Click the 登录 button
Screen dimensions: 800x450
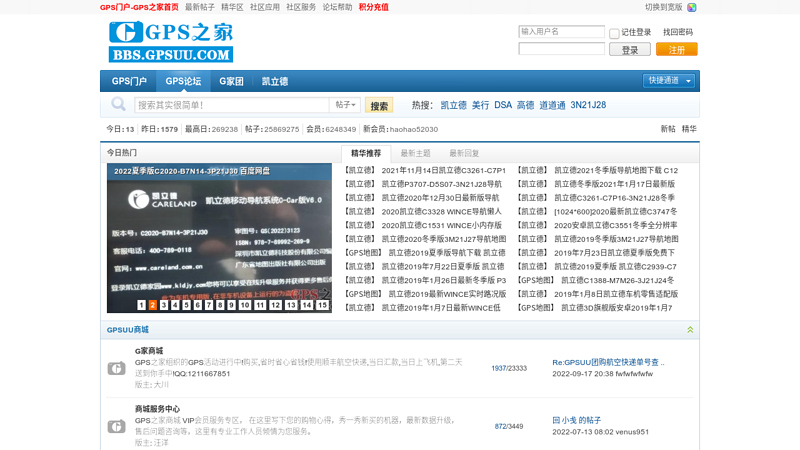coord(630,49)
